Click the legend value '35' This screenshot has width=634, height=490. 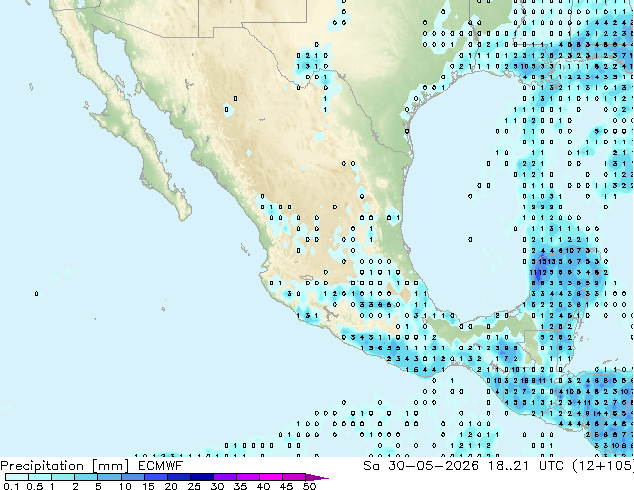240,486
